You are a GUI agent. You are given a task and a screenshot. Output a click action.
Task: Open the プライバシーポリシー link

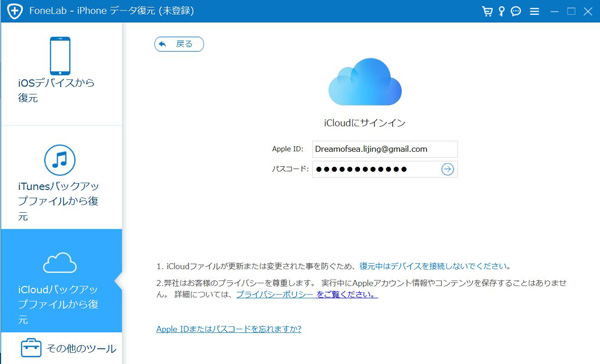(x=275, y=294)
